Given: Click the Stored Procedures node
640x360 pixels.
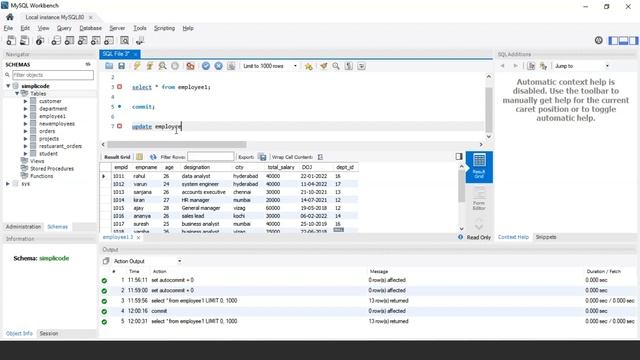Looking at the screenshot, I should [x=52, y=169].
